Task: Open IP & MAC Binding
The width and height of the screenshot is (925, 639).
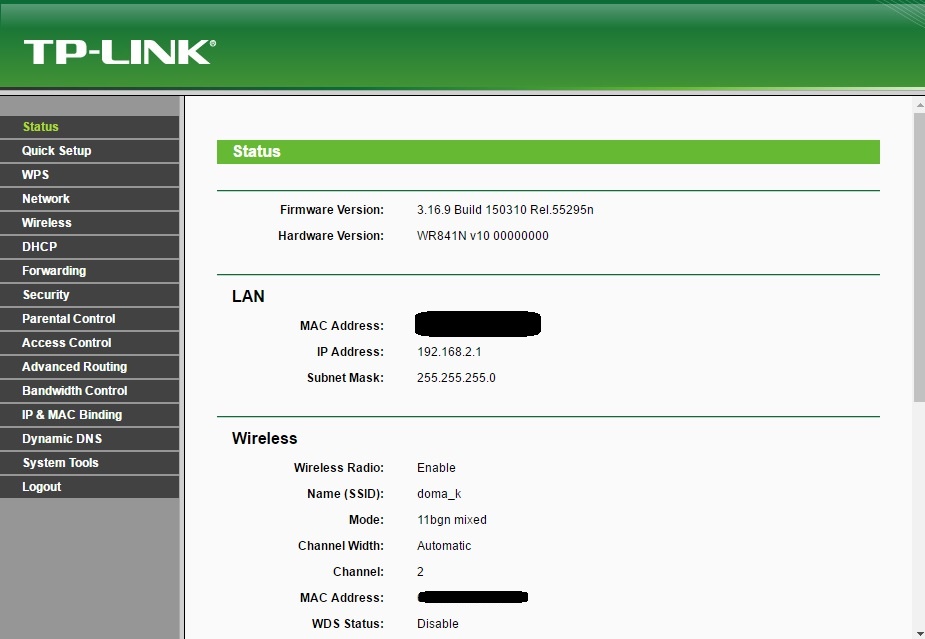Action: (x=89, y=415)
